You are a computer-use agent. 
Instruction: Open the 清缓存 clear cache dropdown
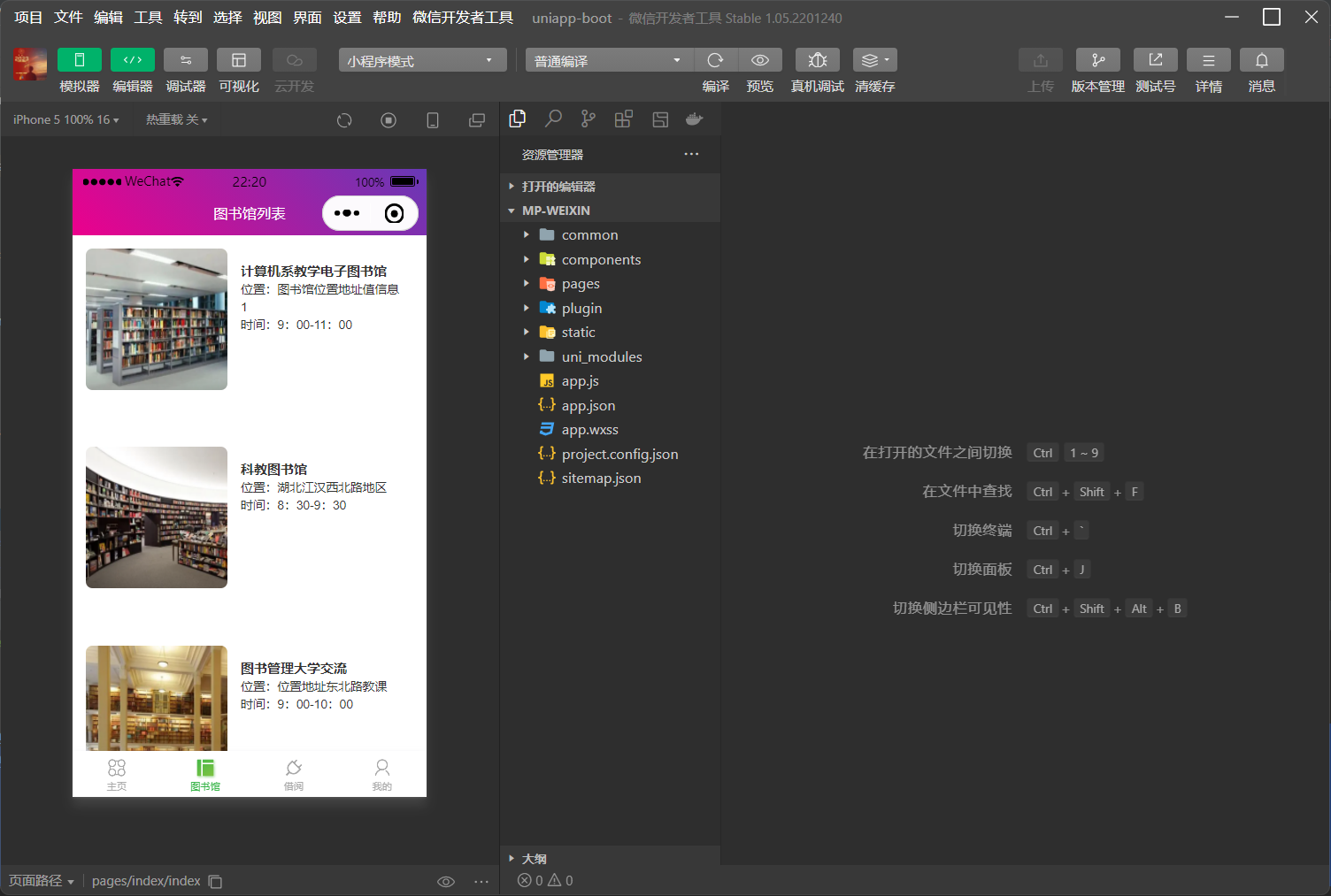tap(875, 60)
